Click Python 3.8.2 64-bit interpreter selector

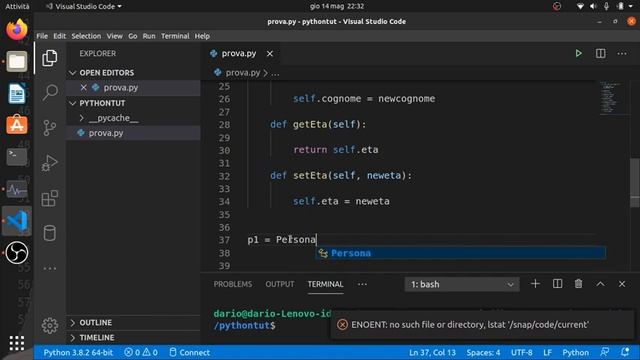click(x=78, y=352)
